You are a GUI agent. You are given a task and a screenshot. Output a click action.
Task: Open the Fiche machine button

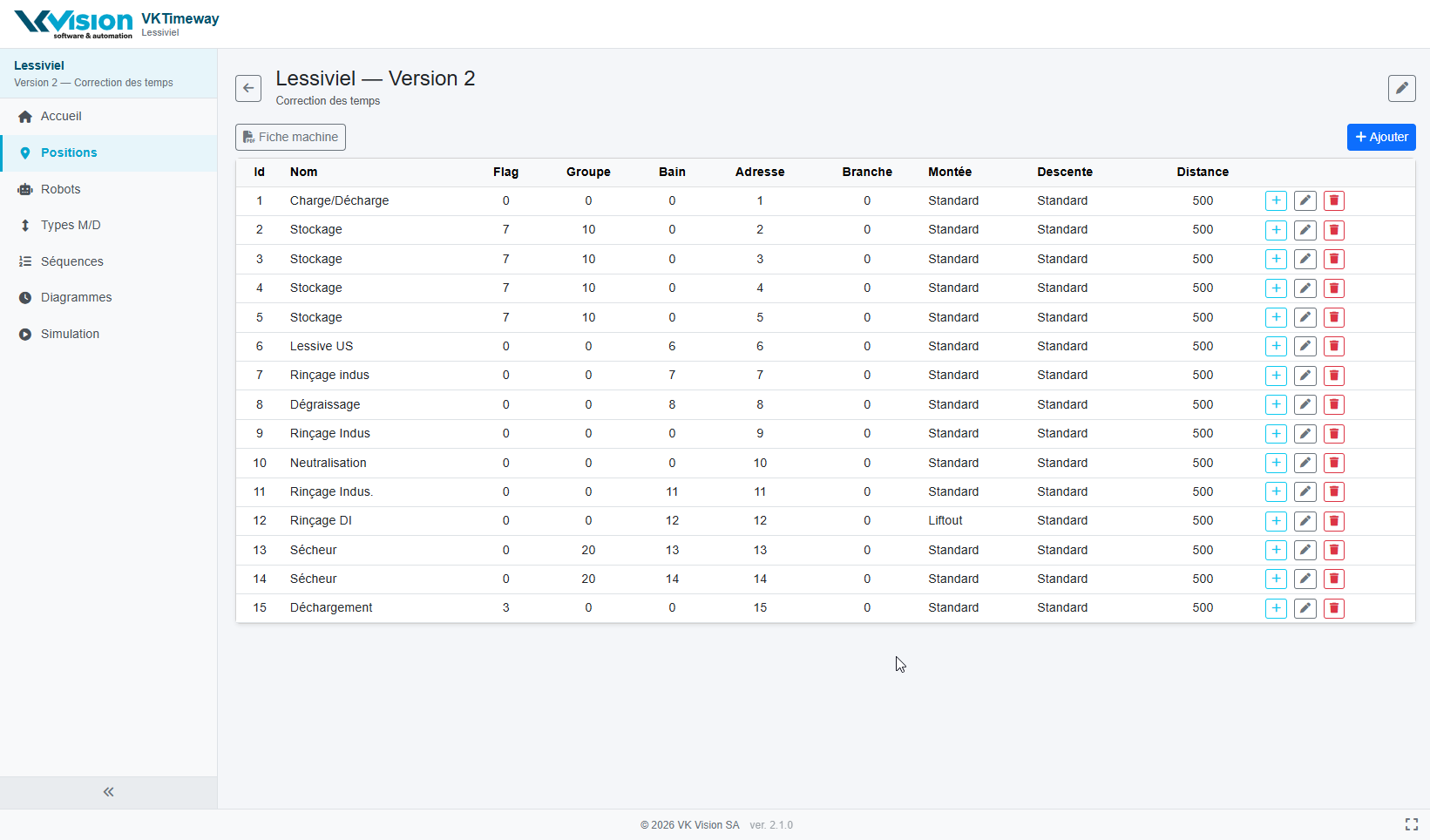click(290, 137)
